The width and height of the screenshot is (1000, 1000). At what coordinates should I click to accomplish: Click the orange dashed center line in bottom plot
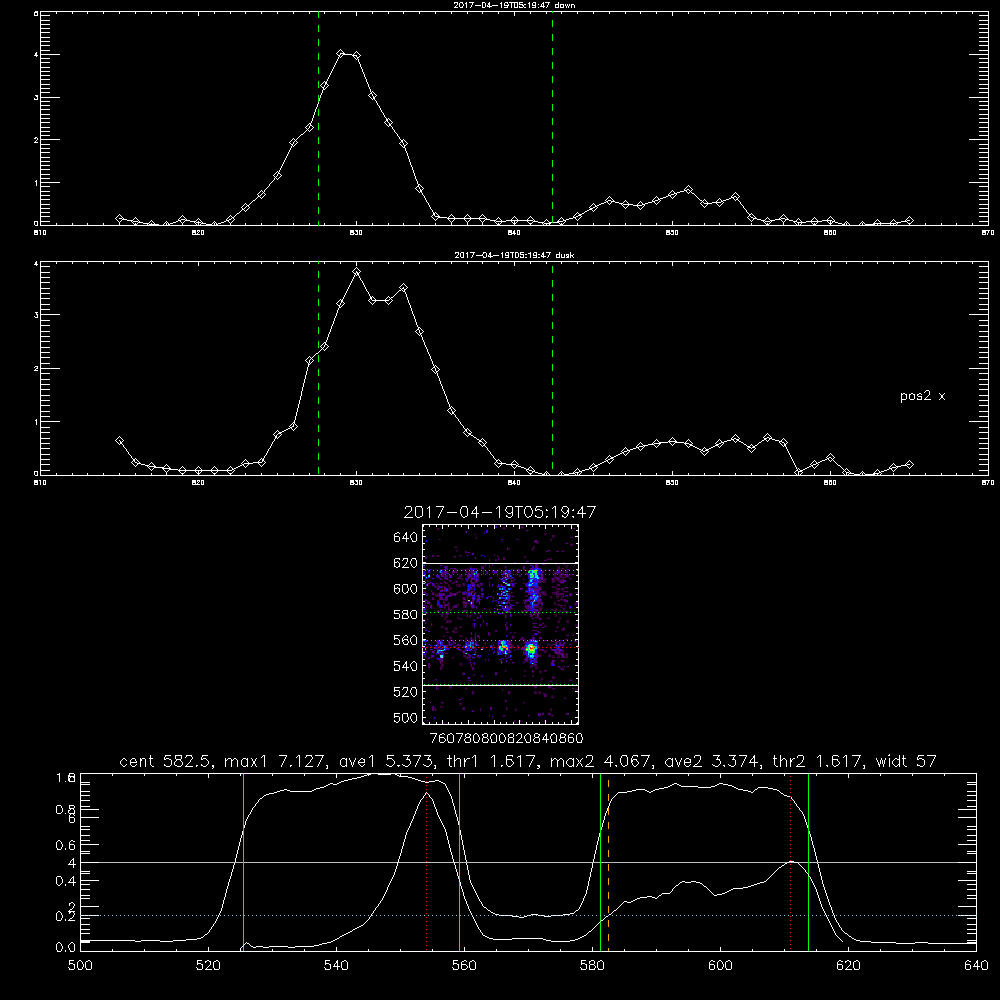[608, 862]
